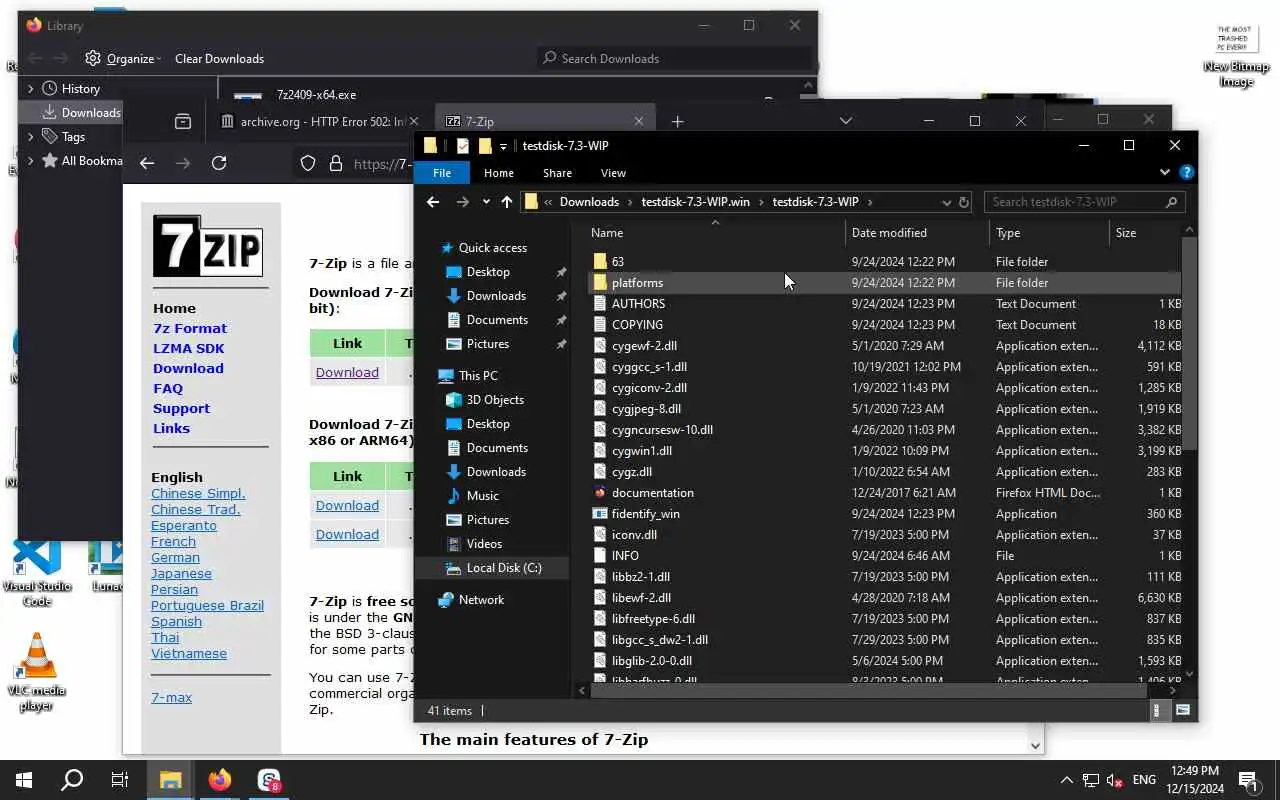Open Organize menu in Library window
Viewport: 1280px width, 800px height.
pos(124,59)
